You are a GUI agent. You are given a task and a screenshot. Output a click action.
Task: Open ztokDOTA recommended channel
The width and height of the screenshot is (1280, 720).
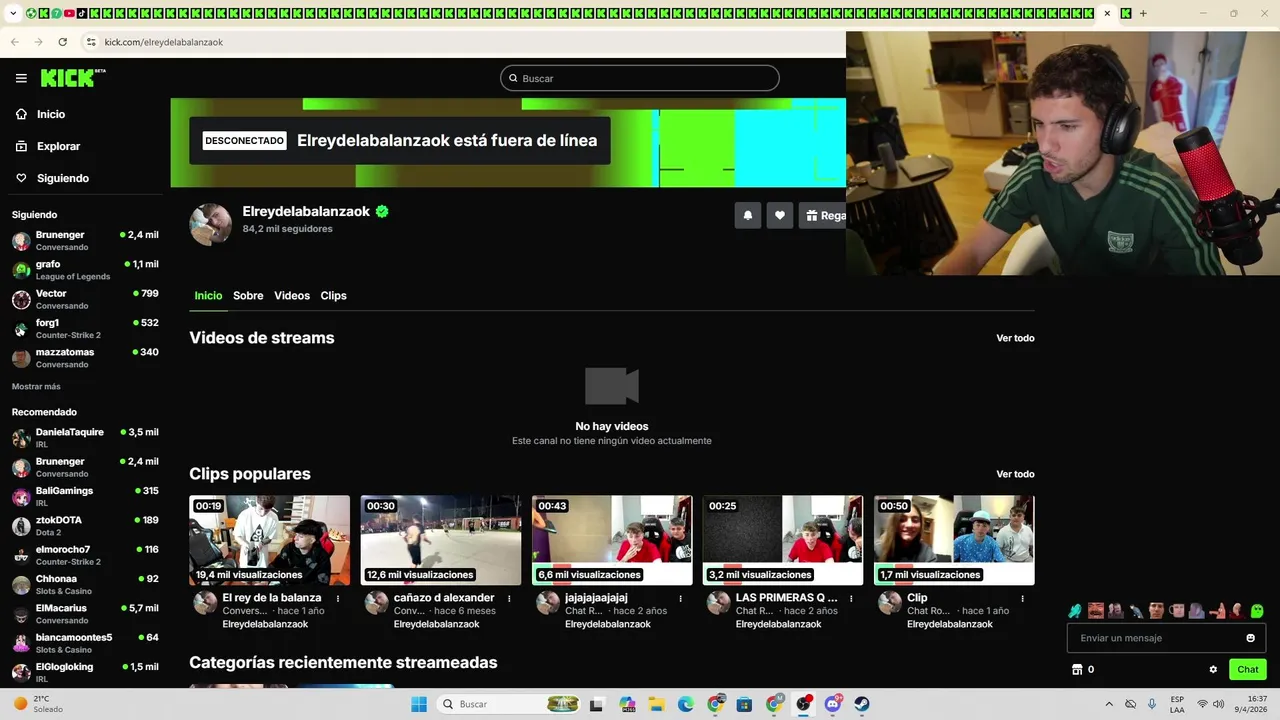click(85, 526)
